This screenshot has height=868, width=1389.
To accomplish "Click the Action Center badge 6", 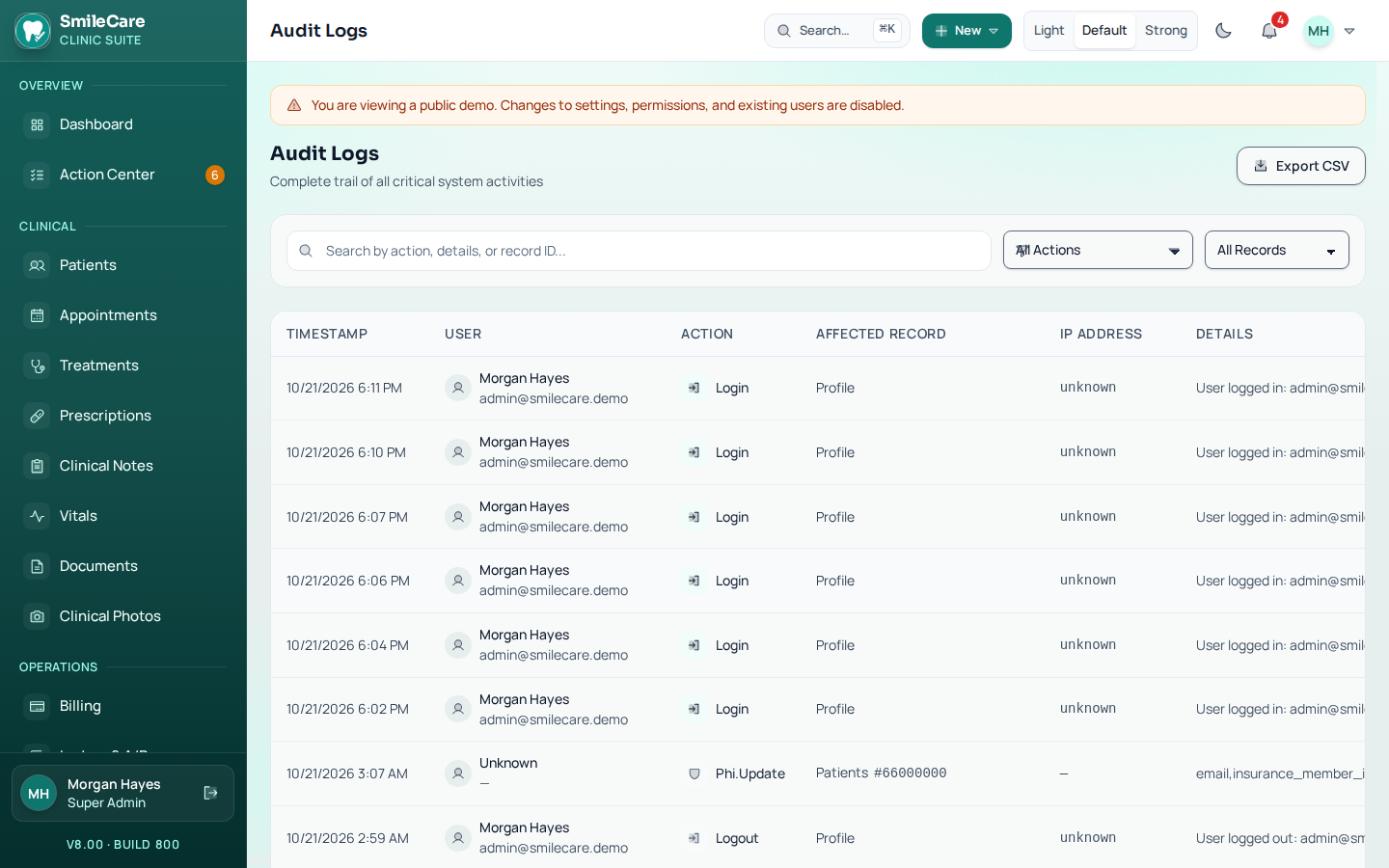I will tap(215, 175).
